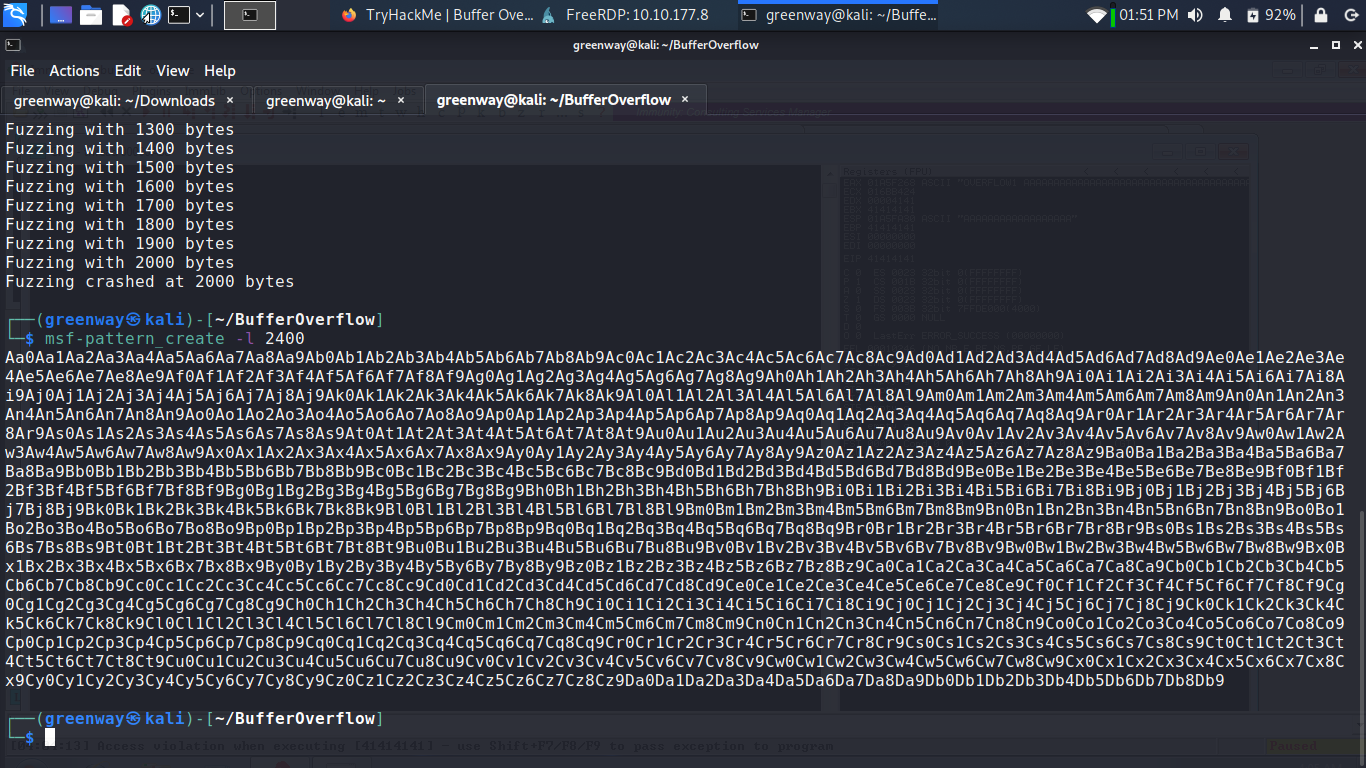View notifications via the bell icon

(x=1225, y=14)
